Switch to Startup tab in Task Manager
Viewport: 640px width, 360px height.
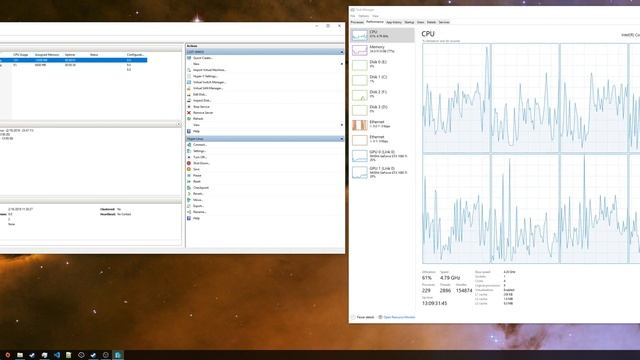409,22
